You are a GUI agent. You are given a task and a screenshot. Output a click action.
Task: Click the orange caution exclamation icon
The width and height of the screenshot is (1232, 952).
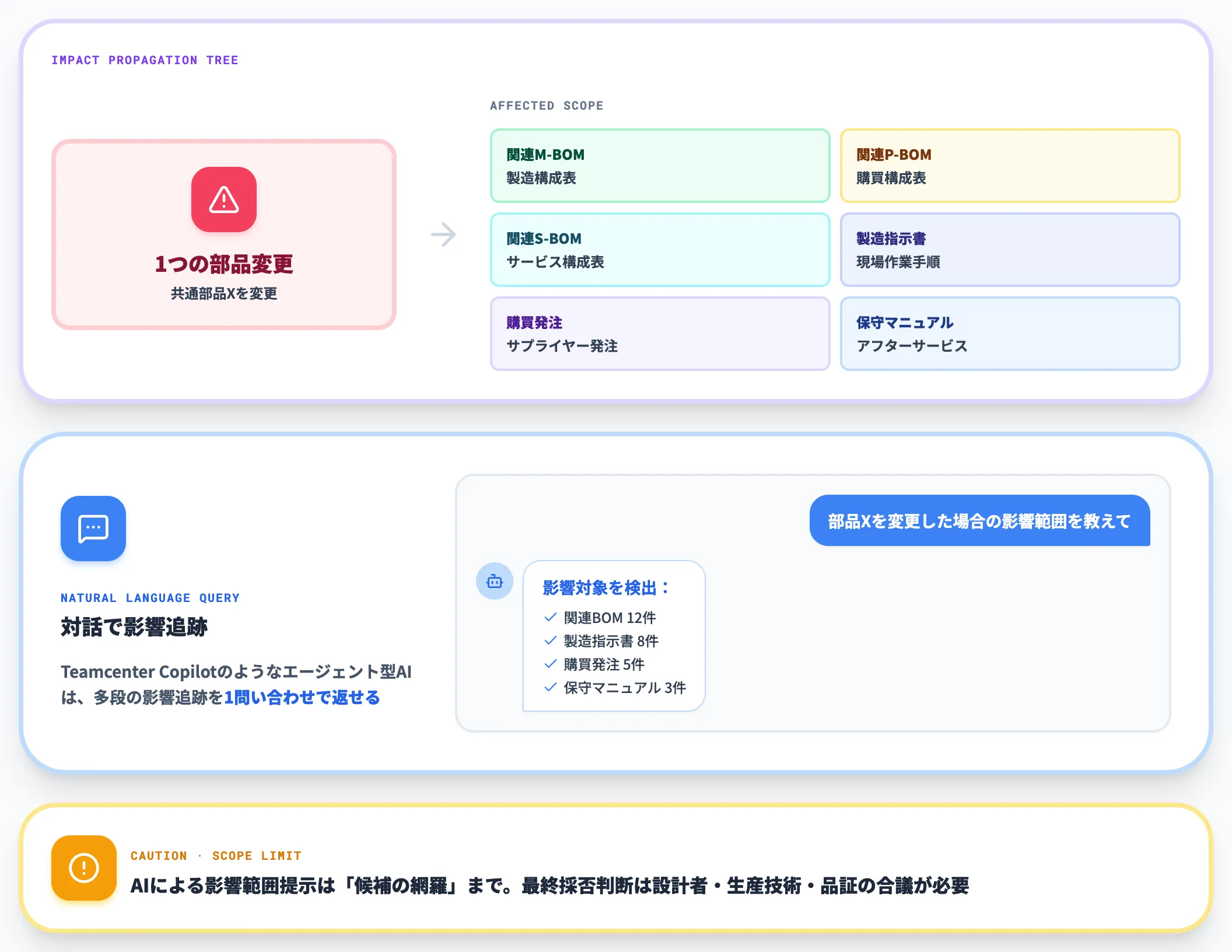pyautogui.click(x=84, y=868)
